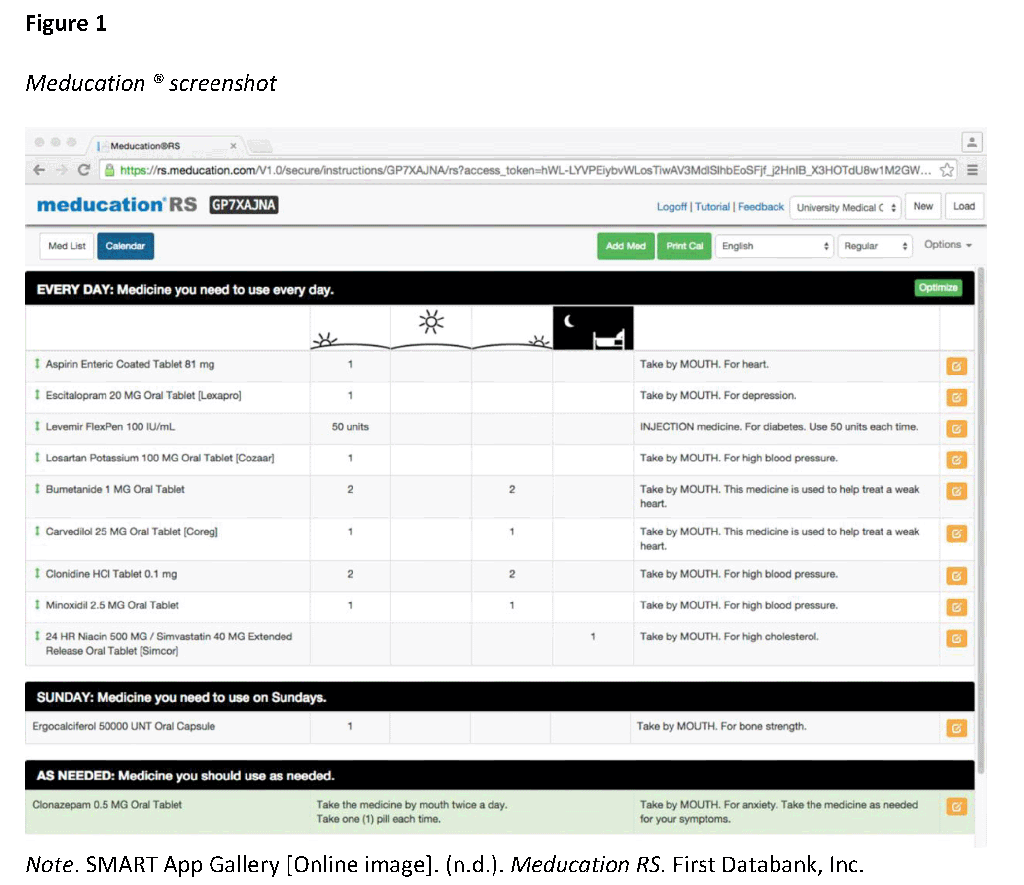The height and width of the screenshot is (885, 1024).
Task: Open the University Medical site dropdown
Action: (x=845, y=208)
